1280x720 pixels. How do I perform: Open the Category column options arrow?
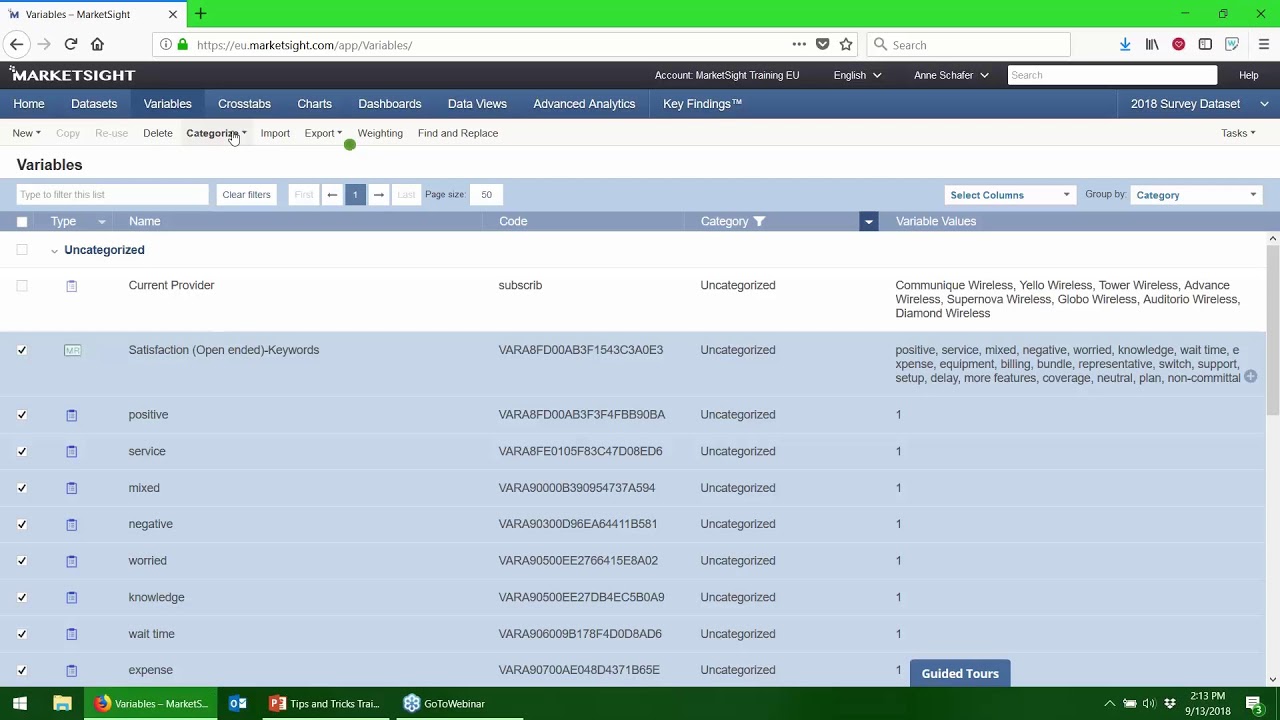(868, 221)
